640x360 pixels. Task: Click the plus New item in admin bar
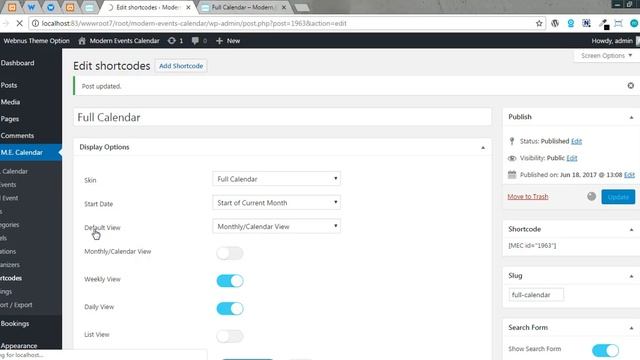(228, 41)
